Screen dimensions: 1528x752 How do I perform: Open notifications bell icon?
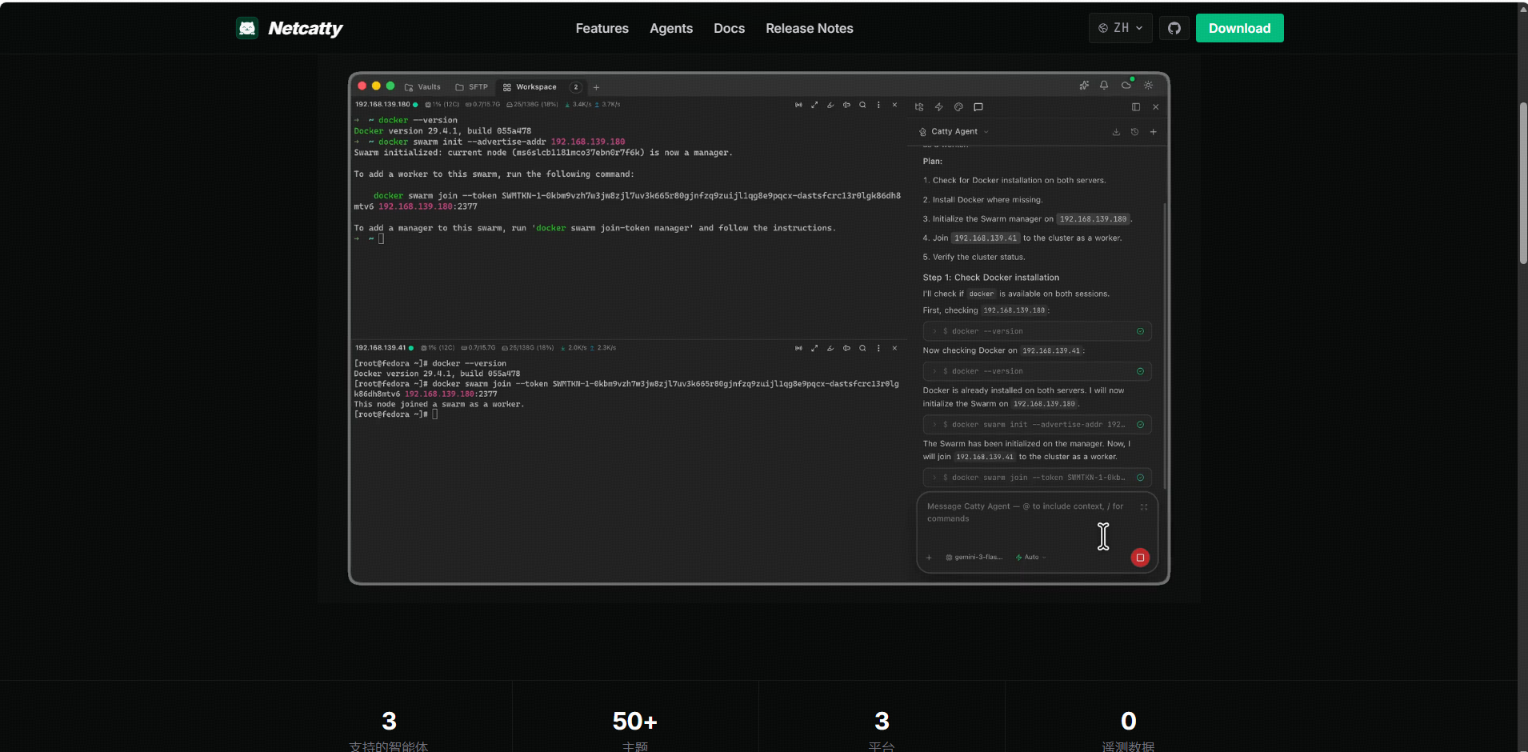(1104, 86)
